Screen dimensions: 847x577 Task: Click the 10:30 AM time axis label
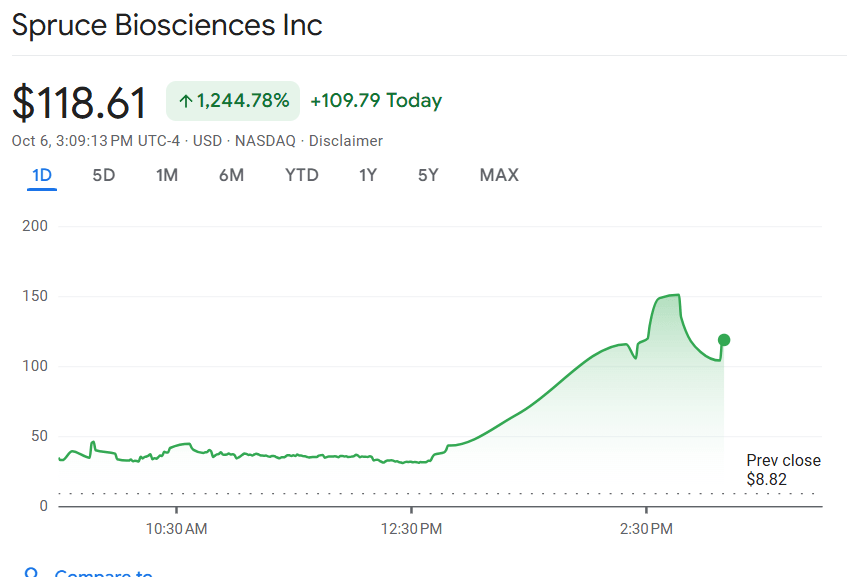(x=177, y=528)
